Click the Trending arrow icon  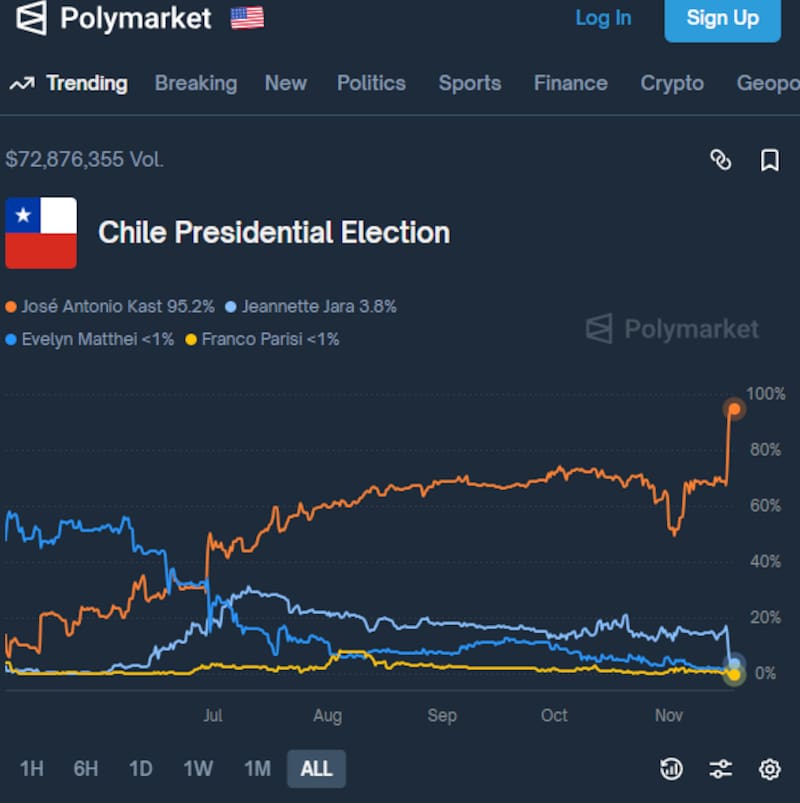pyautogui.click(x=21, y=84)
